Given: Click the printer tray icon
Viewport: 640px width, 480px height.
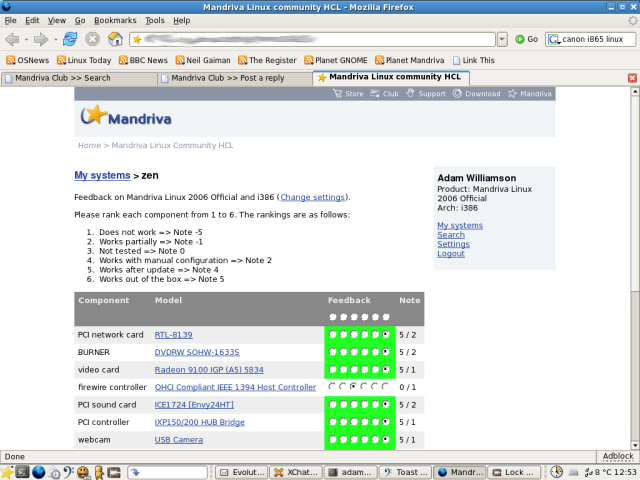Looking at the screenshot, I should 573,472.
